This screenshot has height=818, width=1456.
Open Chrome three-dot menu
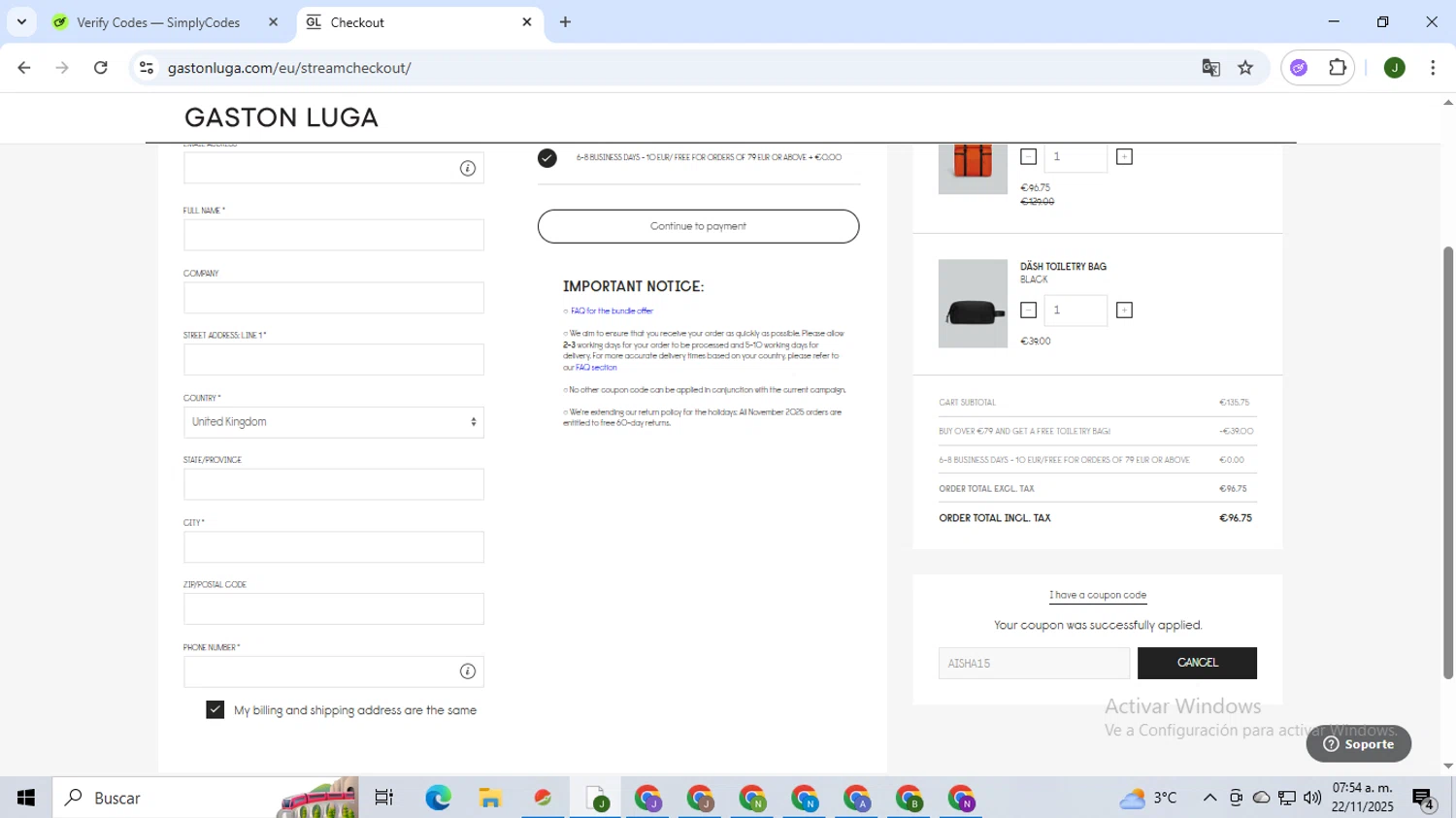click(1433, 68)
